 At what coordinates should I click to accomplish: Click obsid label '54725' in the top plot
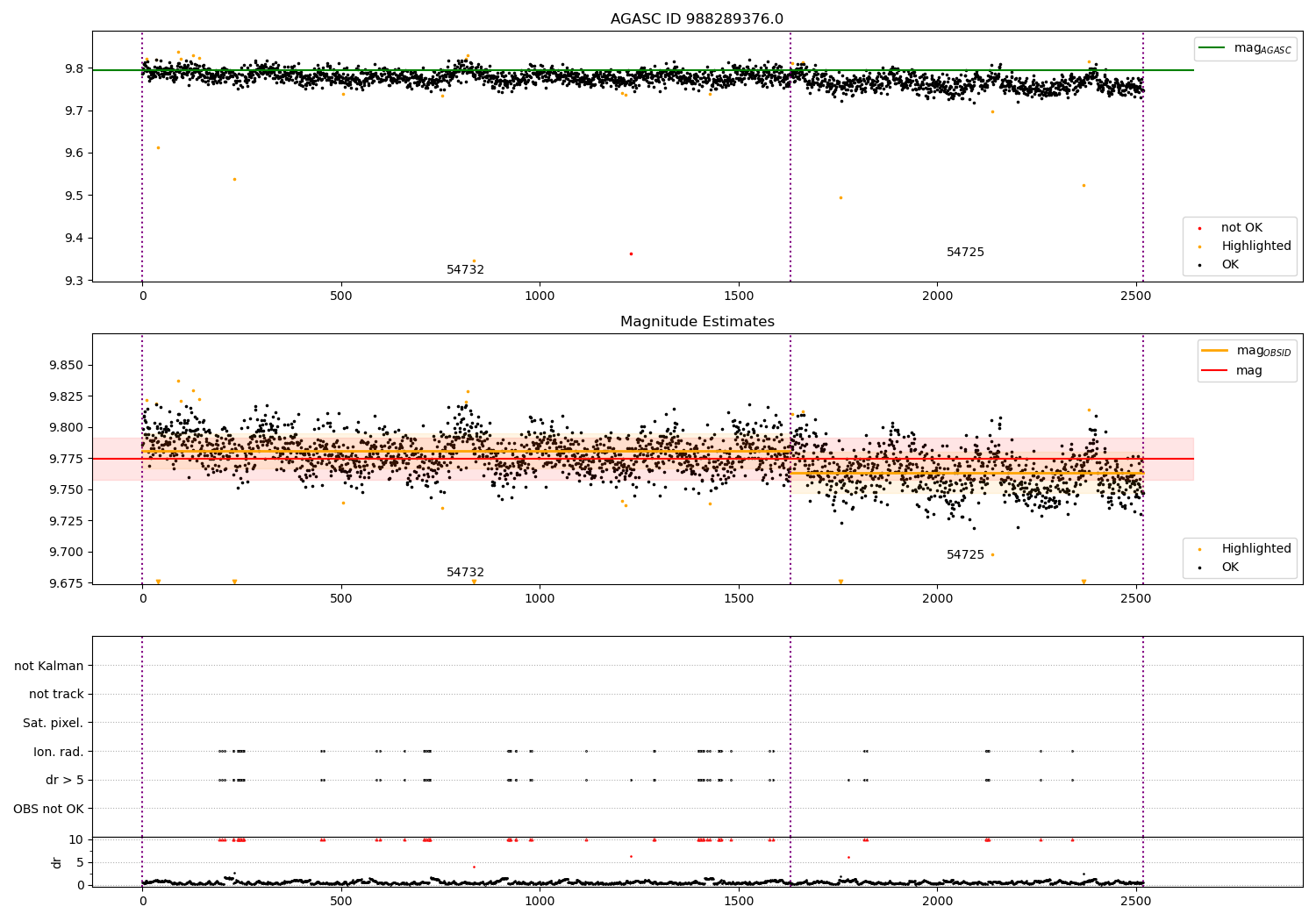pos(965,253)
